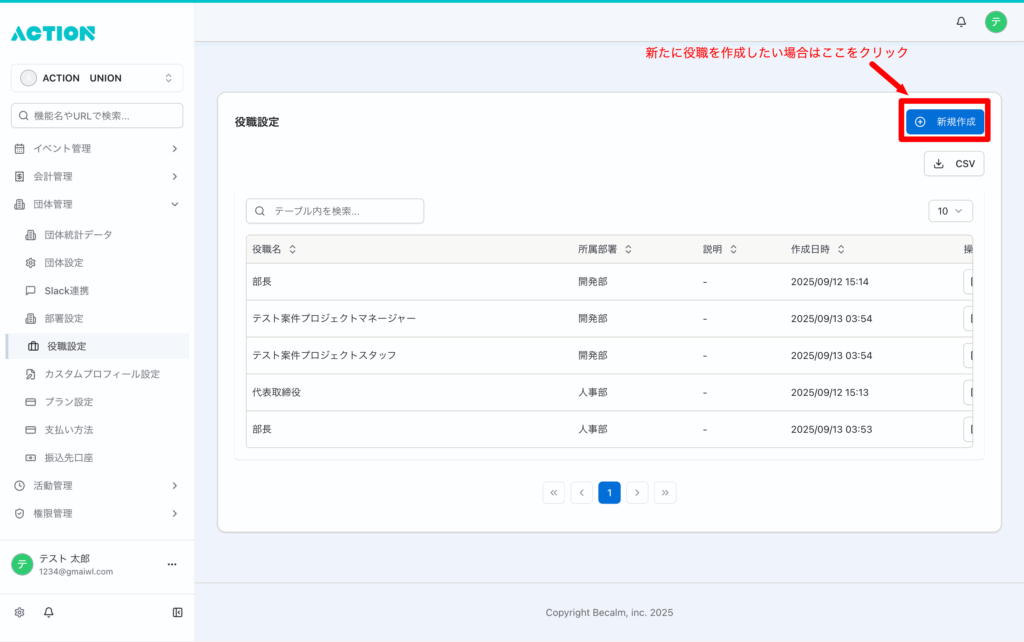Click the ACTION logo
1024x642 pixels.
(53, 33)
